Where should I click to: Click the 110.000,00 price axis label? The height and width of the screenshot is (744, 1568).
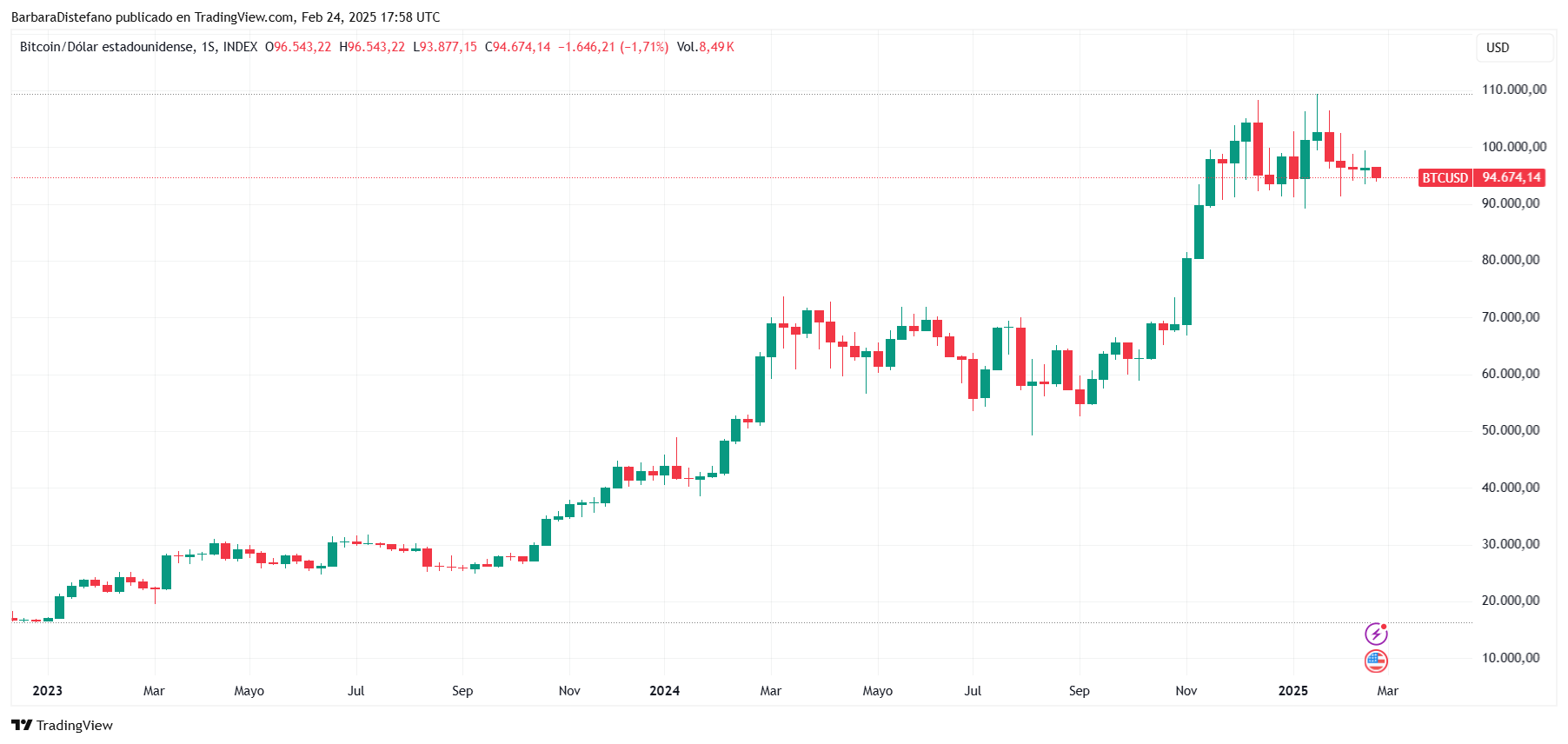(1513, 90)
